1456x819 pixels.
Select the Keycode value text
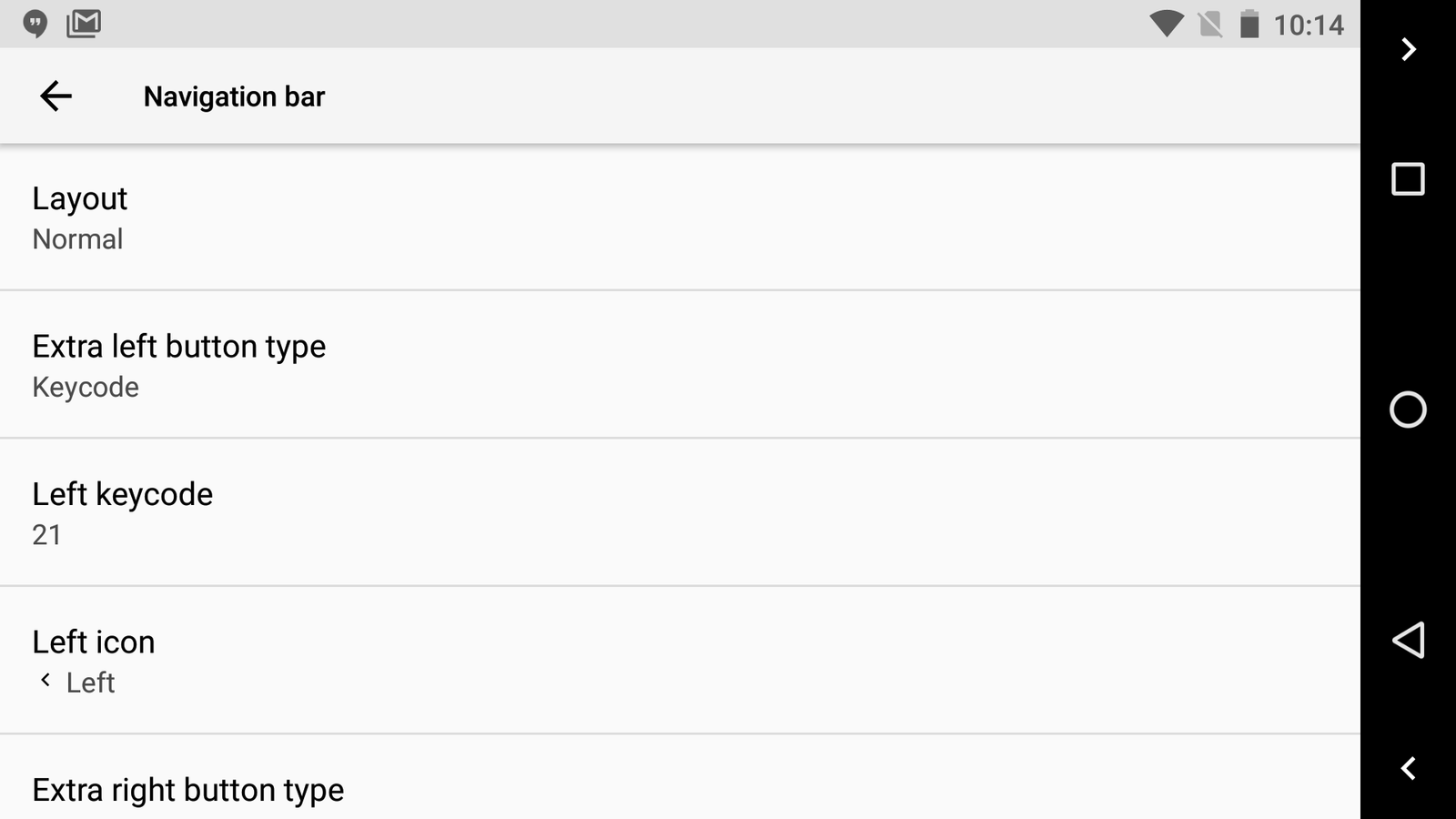pyautogui.click(x=86, y=388)
